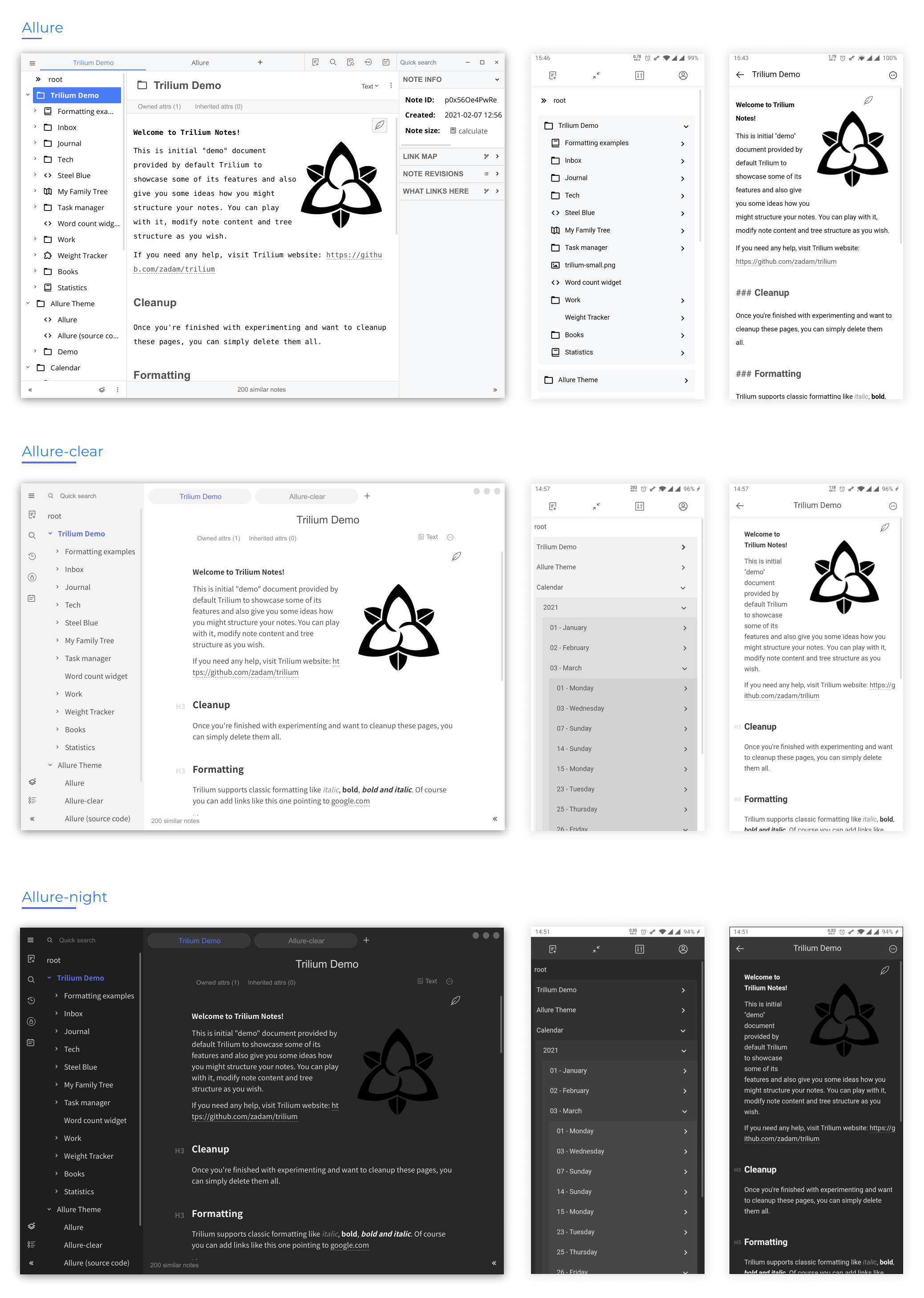
Task: Collapse the NOTE INFO panel
Action: (497, 80)
